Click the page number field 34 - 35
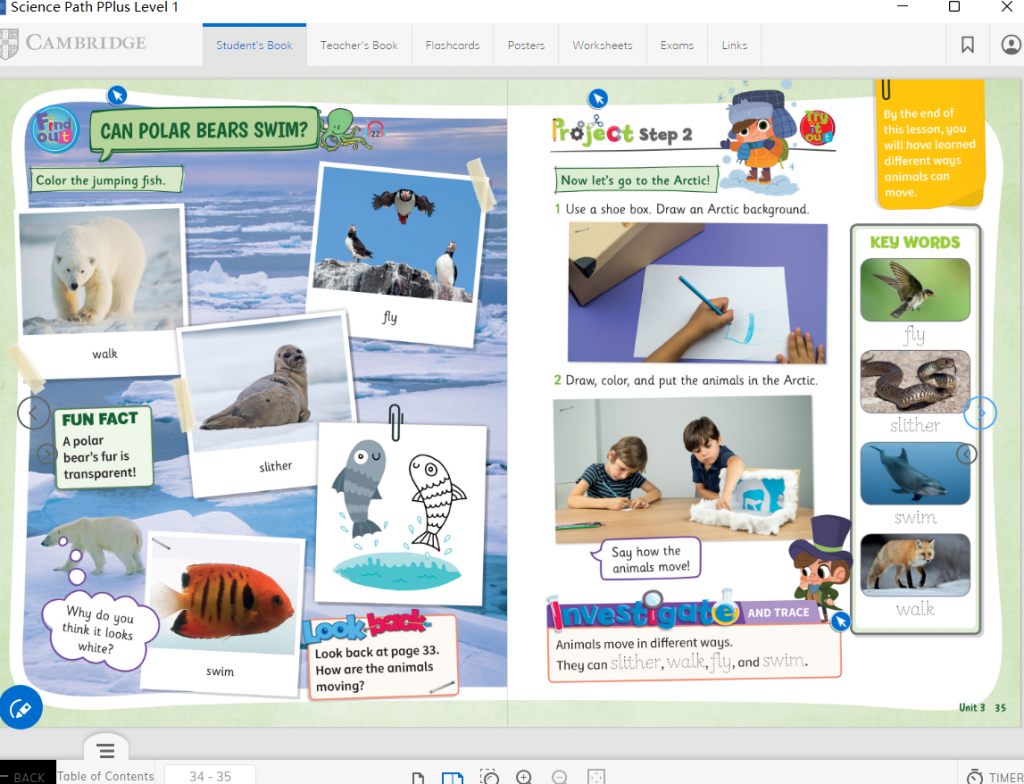The height and width of the screenshot is (784, 1024). 210,776
